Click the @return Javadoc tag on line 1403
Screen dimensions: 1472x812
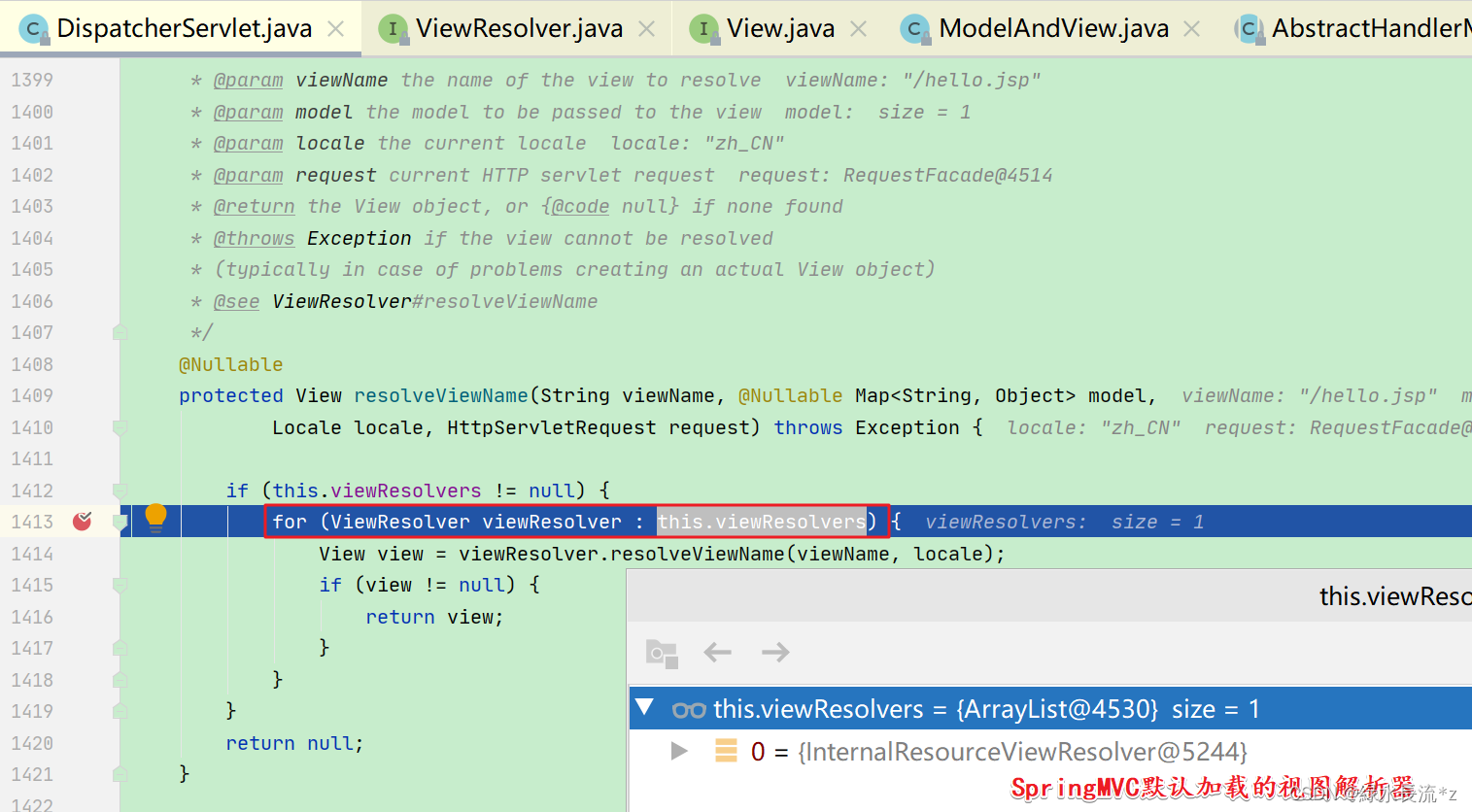[x=254, y=206]
